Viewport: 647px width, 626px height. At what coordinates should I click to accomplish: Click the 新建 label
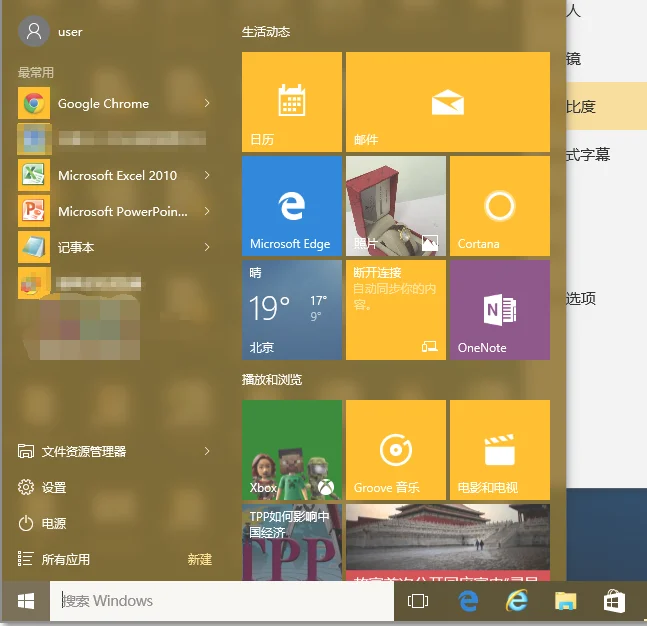coord(200,560)
